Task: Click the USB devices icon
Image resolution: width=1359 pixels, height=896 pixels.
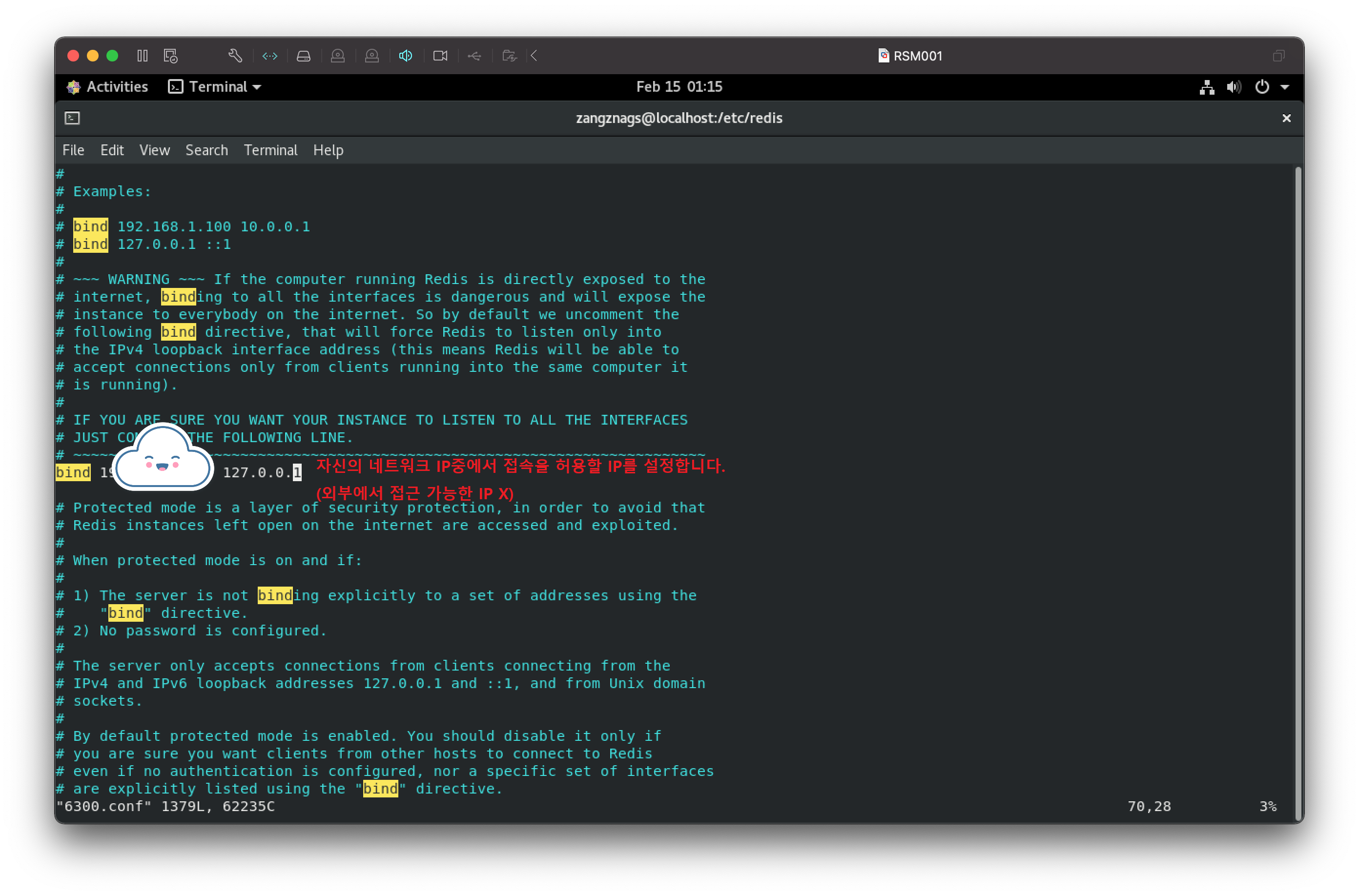Action: click(474, 56)
